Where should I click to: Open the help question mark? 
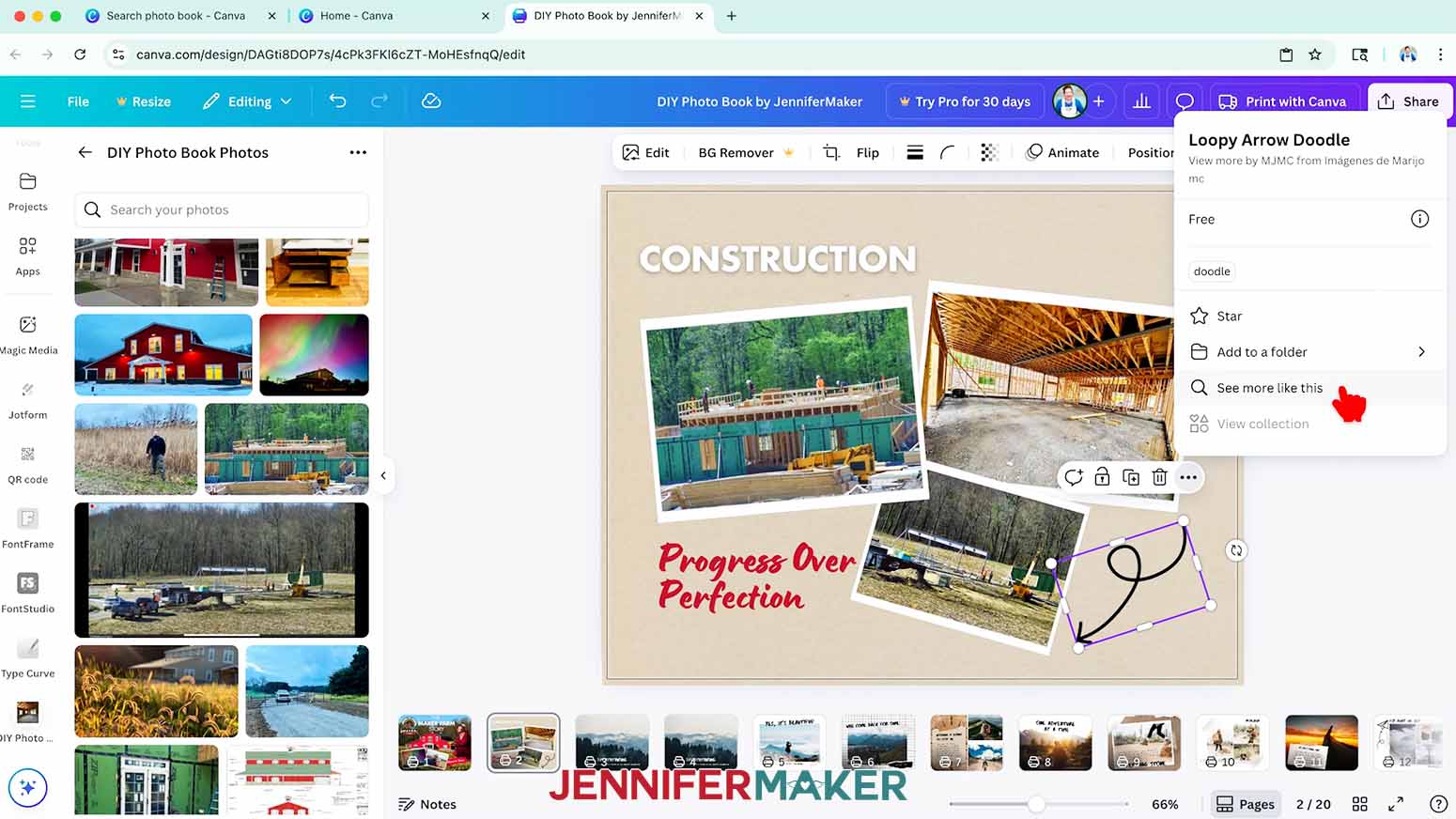pos(1438,804)
